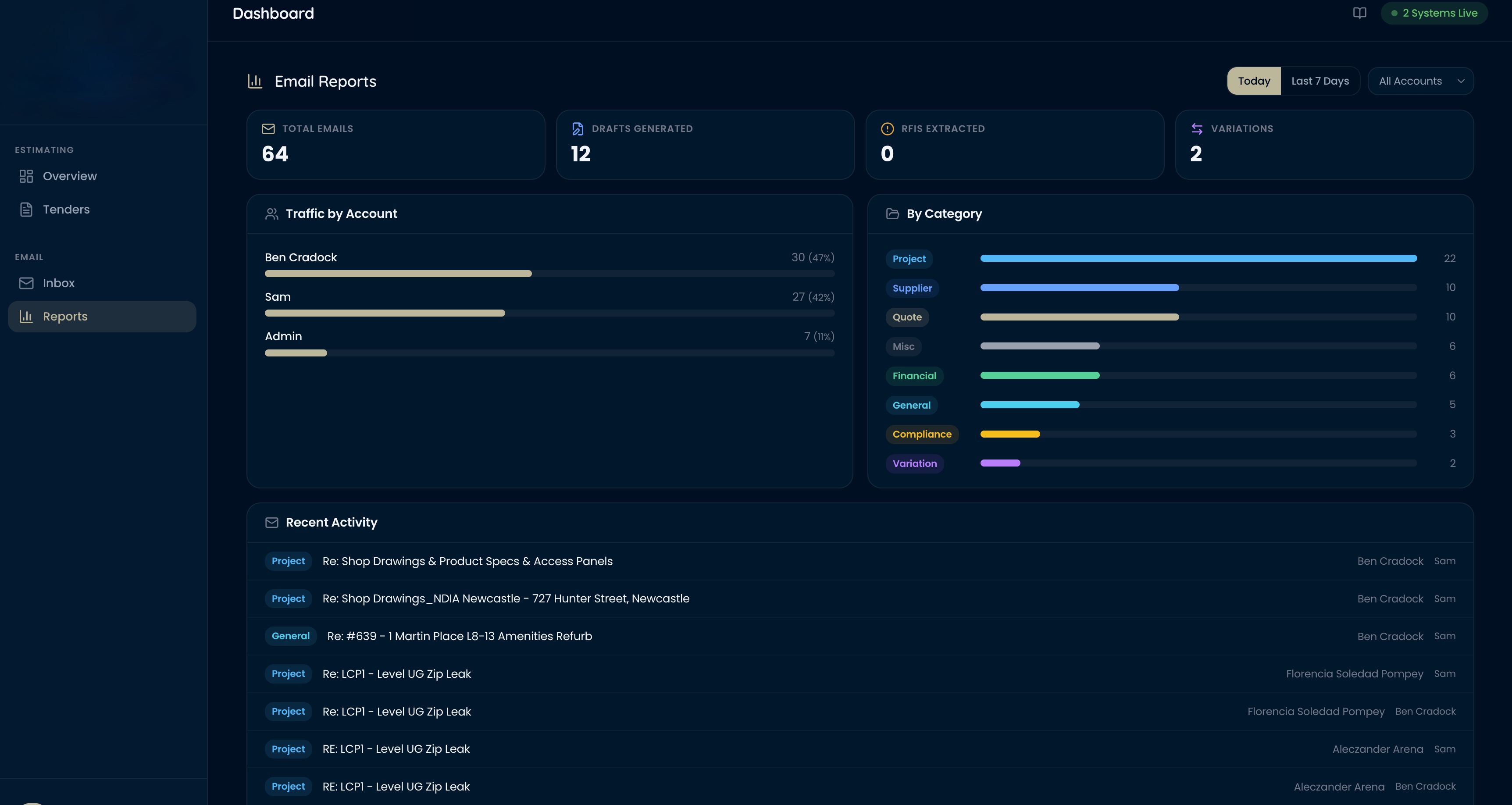Open the Overview page
This screenshot has width=1512, height=805.
(102, 176)
